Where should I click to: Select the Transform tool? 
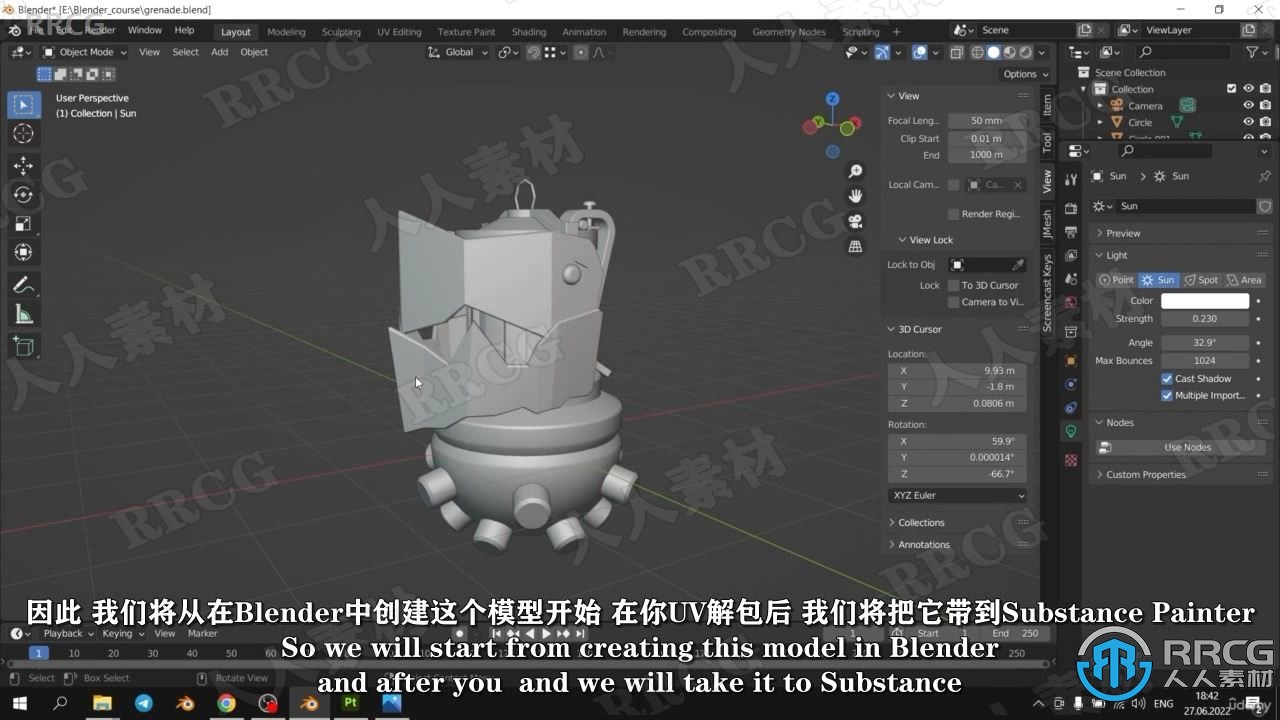coord(24,253)
